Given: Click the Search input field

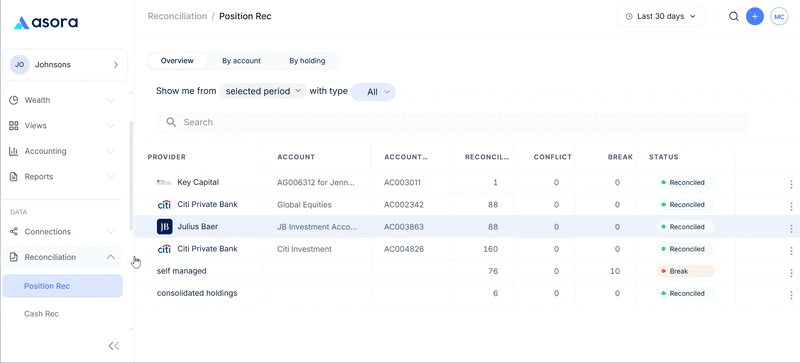Looking at the screenshot, I should (x=453, y=123).
